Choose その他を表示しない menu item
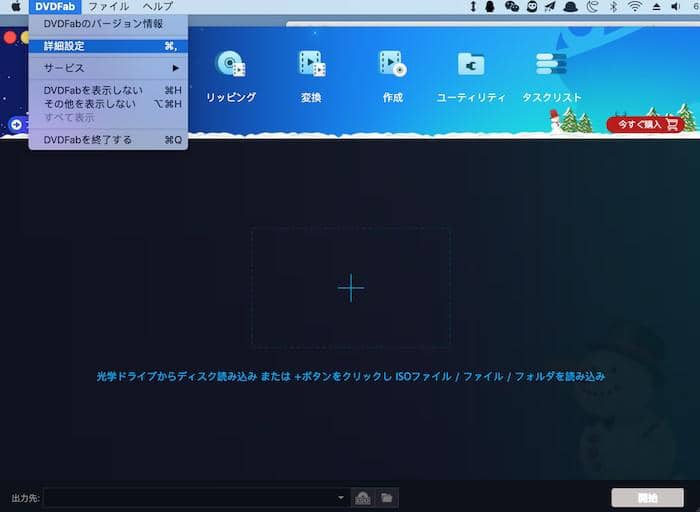Screen dimensions: 700x512 point(108,104)
